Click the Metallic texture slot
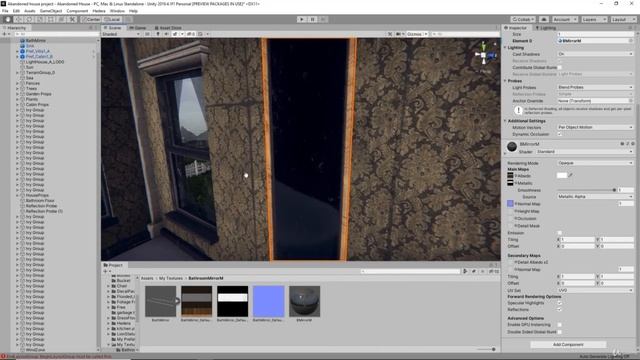640x360 pixels. click(510, 182)
